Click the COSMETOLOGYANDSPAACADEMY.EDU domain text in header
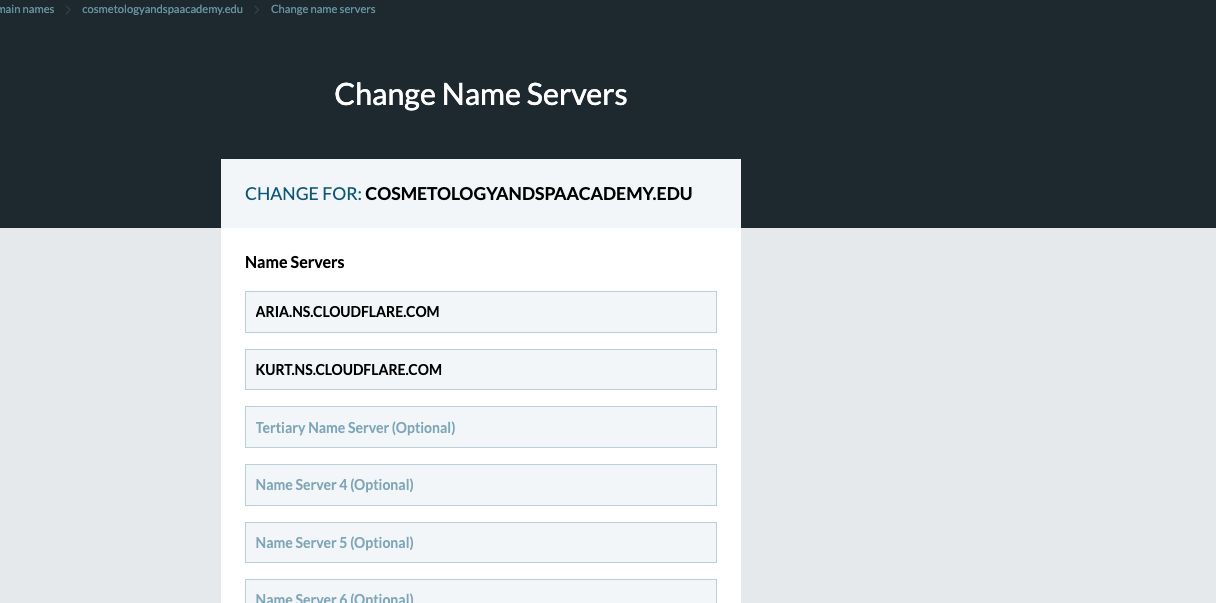This screenshot has height=603, width=1216. (x=529, y=193)
